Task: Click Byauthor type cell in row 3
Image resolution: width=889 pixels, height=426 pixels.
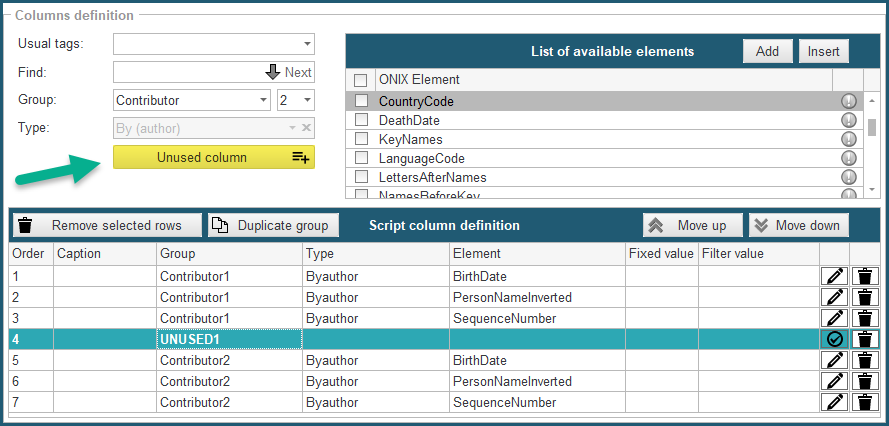Action: [x=376, y=318]
